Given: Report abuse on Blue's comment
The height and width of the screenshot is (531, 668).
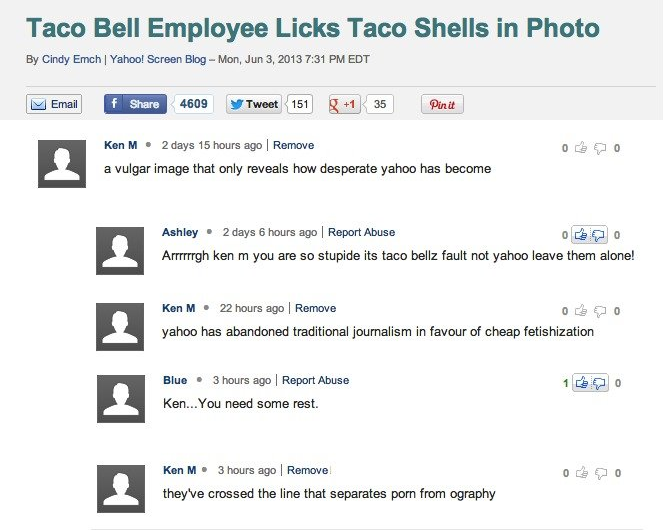Looking at the screenshot, I should tap(315, 380).
